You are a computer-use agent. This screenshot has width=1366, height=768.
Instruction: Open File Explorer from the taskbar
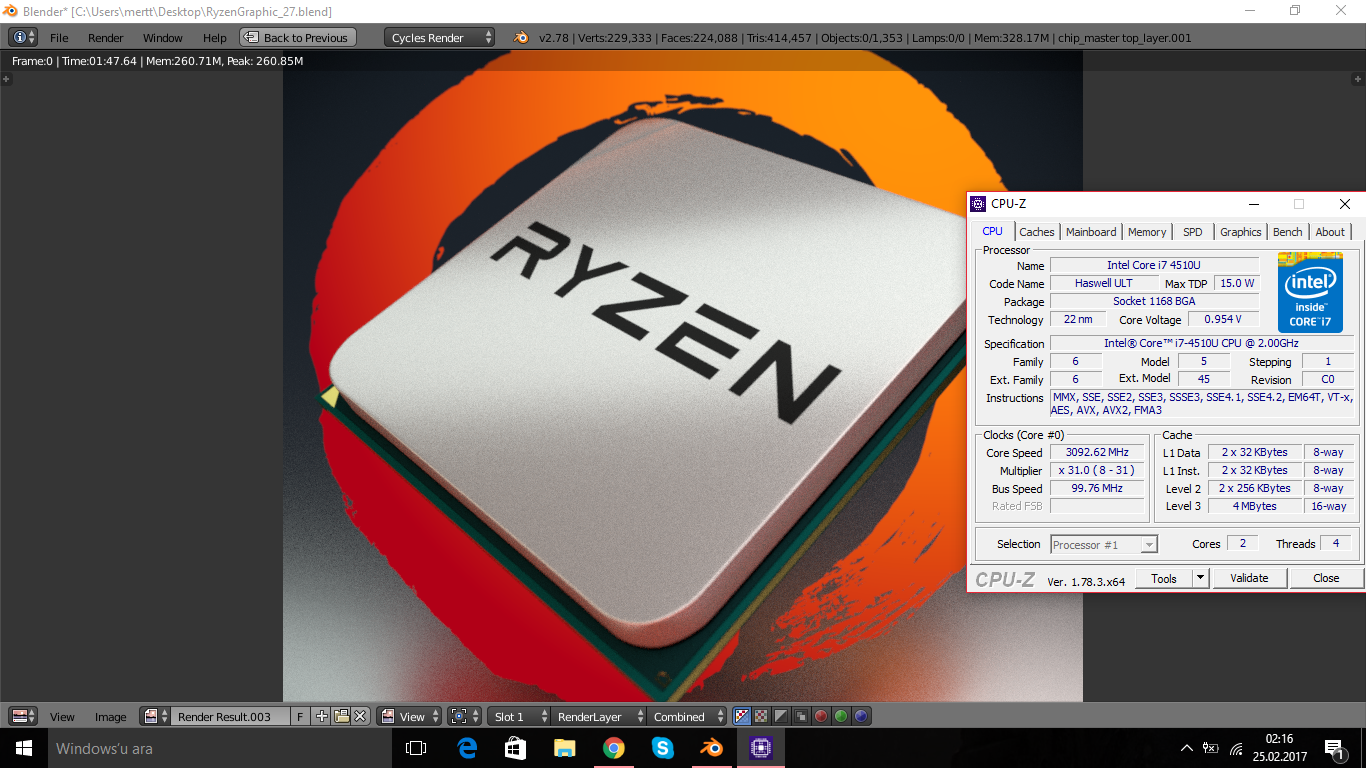(565, 748)
